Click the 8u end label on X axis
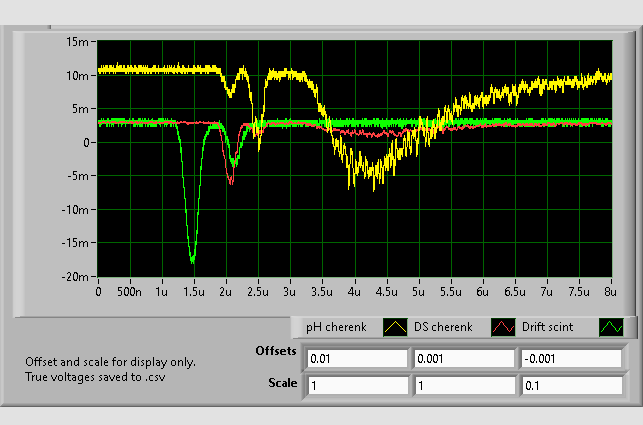 point(610,291)
